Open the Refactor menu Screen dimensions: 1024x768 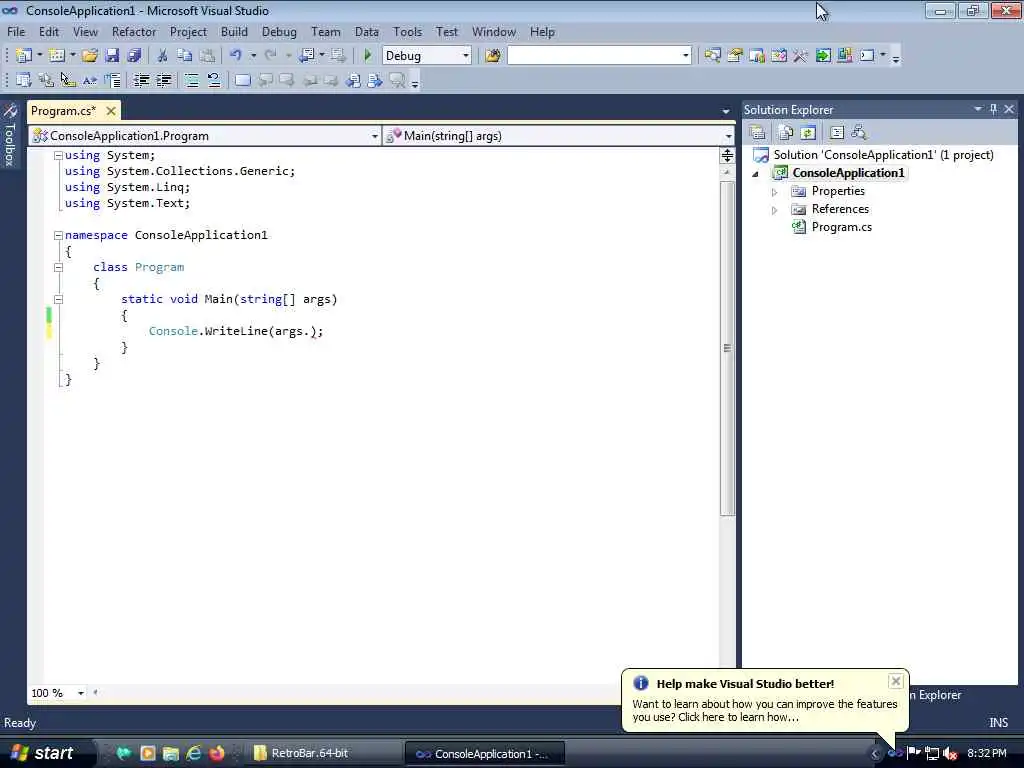coord(134,31)
